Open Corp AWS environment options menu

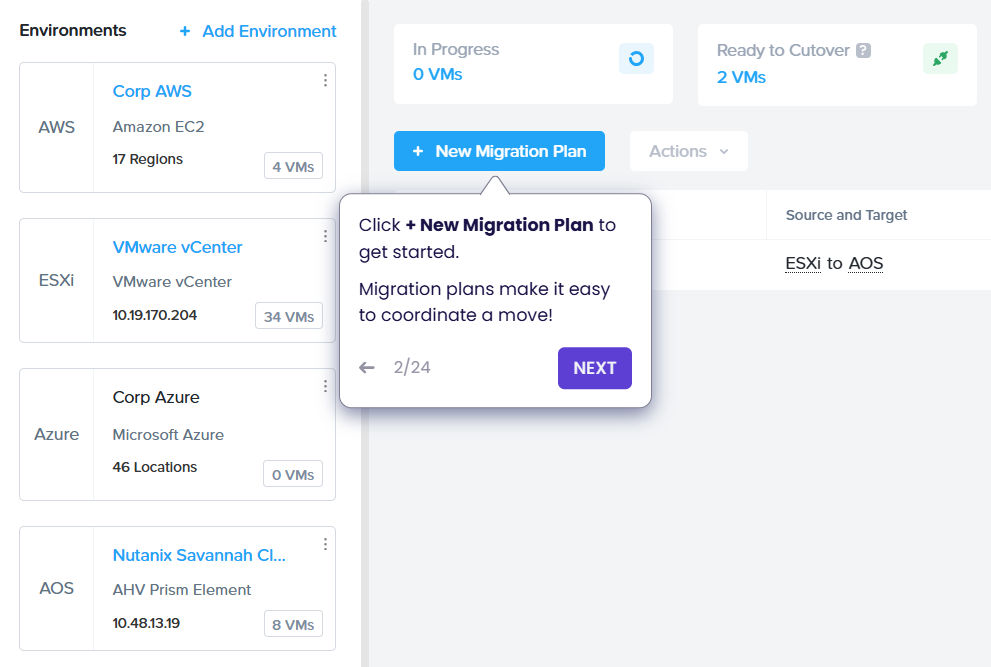325,81
